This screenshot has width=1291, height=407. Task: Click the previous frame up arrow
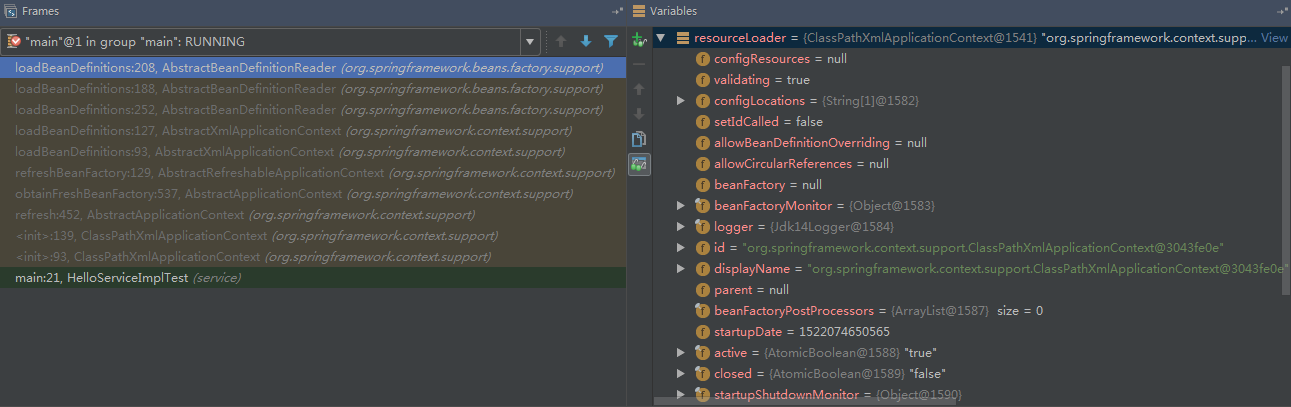pos(561,42)
